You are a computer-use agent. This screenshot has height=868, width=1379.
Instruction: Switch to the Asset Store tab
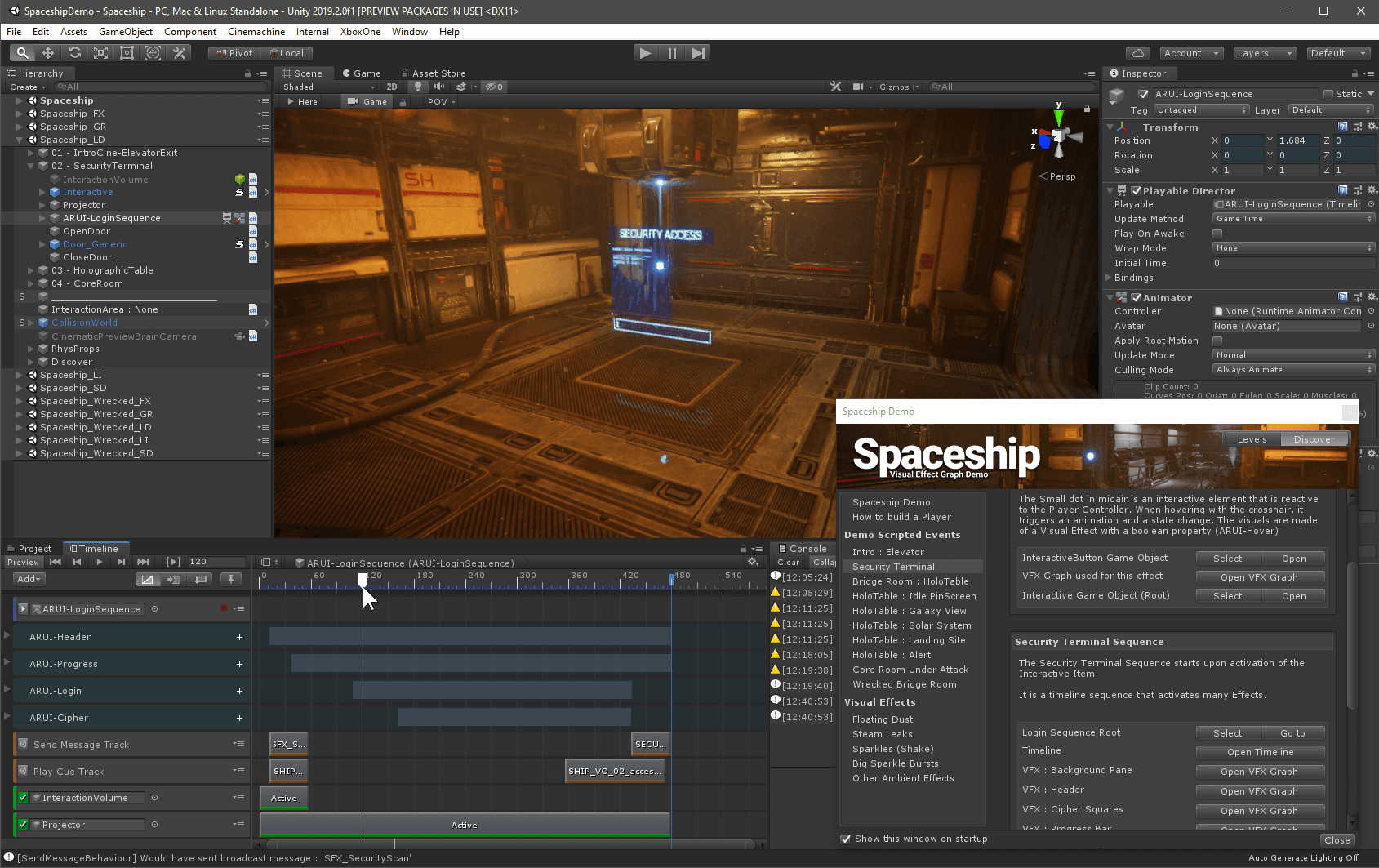(434, 73)
